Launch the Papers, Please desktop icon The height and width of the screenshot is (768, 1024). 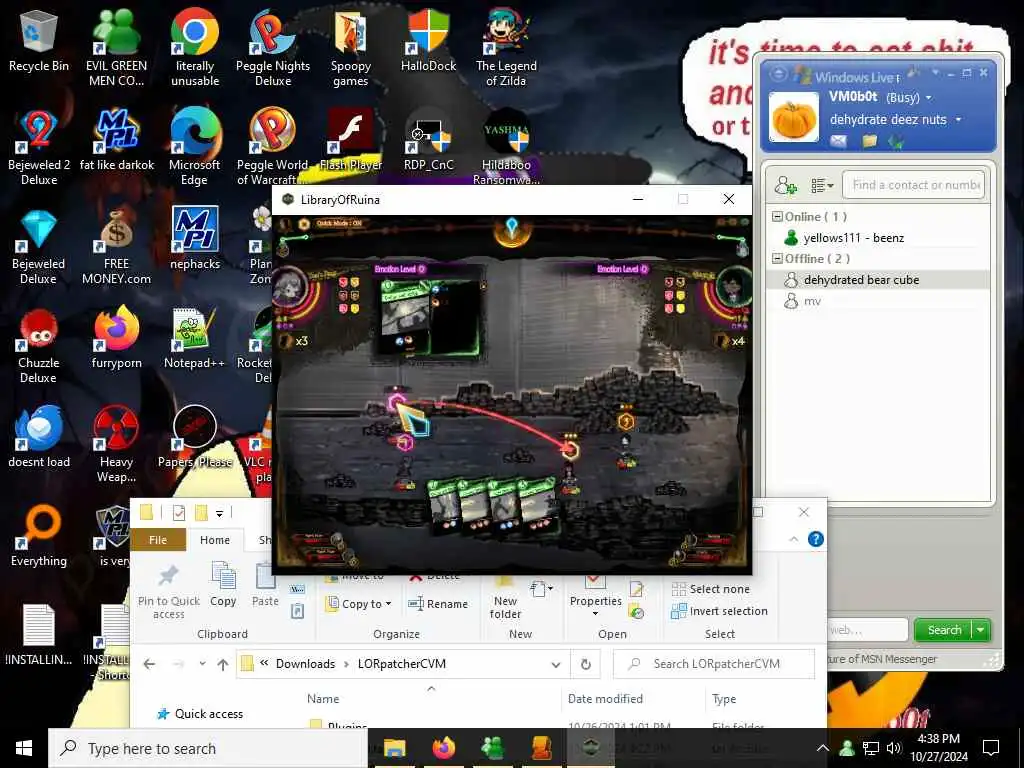coord(195,438)
